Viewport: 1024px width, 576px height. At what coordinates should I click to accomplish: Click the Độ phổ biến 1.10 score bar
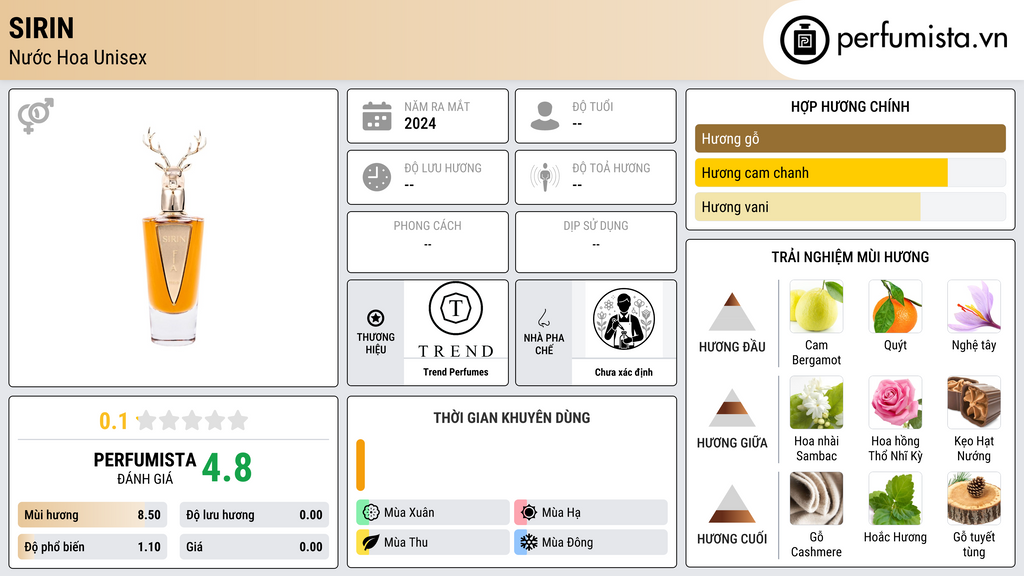(92, 547)
